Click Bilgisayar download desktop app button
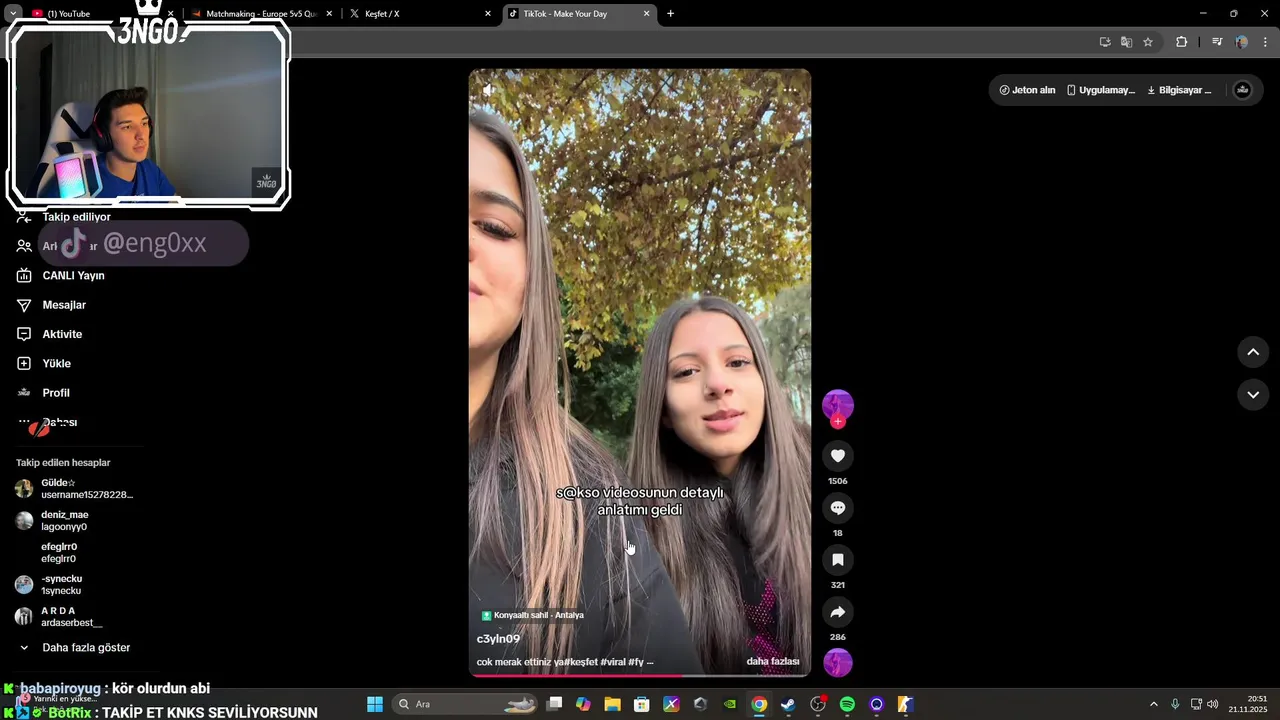 pyautogui.click(x=1179, y=90)
